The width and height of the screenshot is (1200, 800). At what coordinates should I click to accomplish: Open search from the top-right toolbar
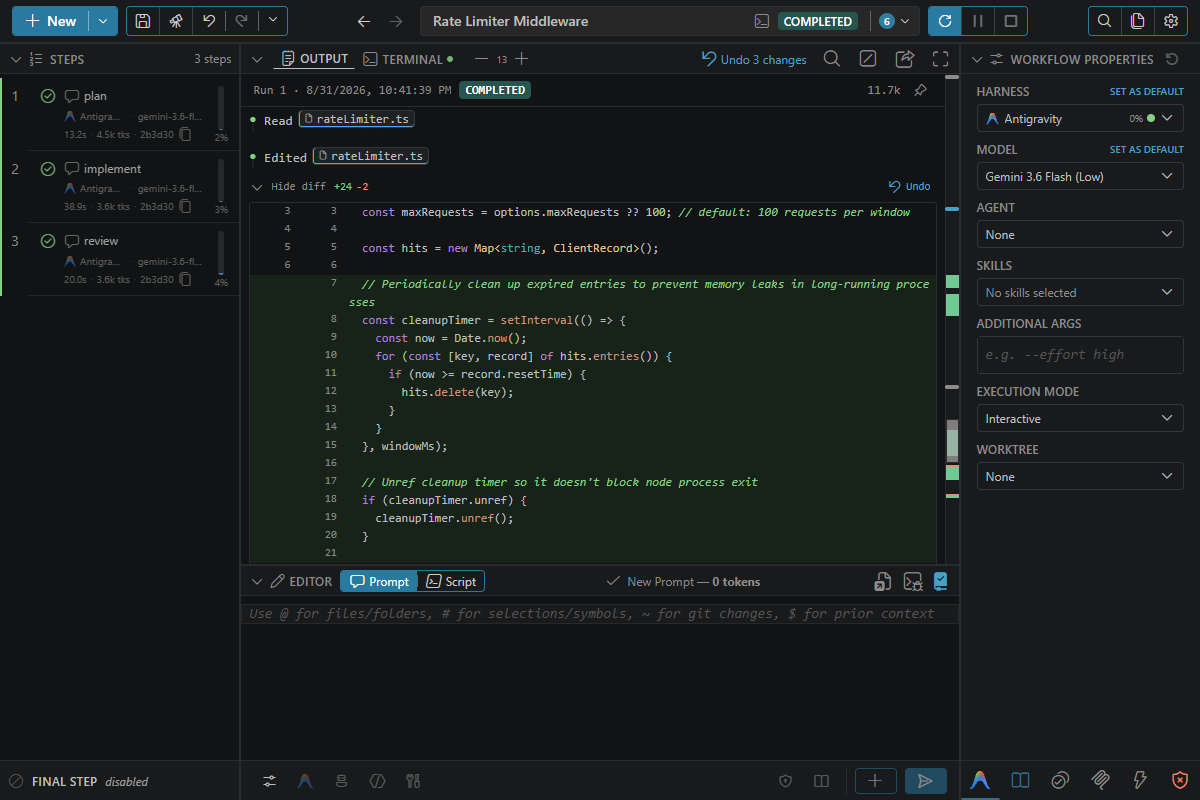click(1104, 21)
